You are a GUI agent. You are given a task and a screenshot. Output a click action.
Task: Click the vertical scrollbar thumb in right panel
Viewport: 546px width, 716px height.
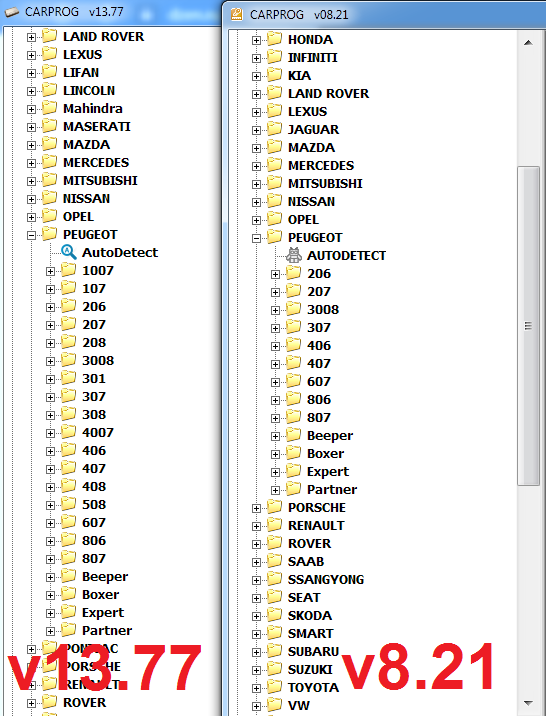point(528,326)
